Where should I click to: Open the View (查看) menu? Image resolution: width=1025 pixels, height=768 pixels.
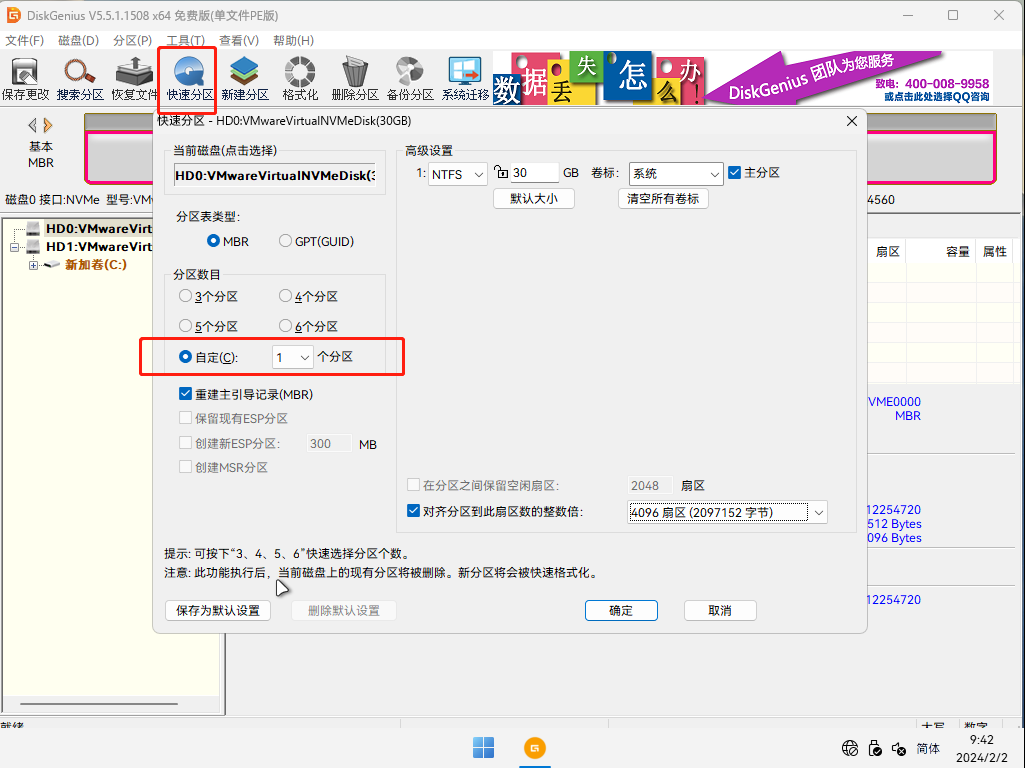pos(239,41)
